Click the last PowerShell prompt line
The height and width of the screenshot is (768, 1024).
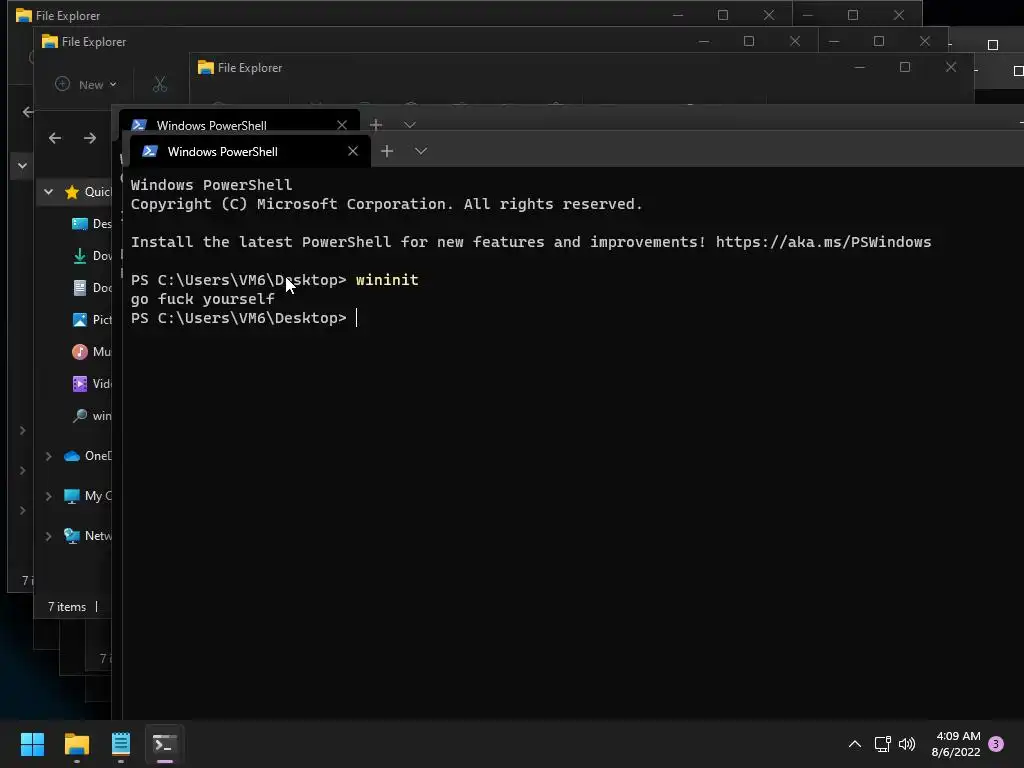tap(244, 318)
